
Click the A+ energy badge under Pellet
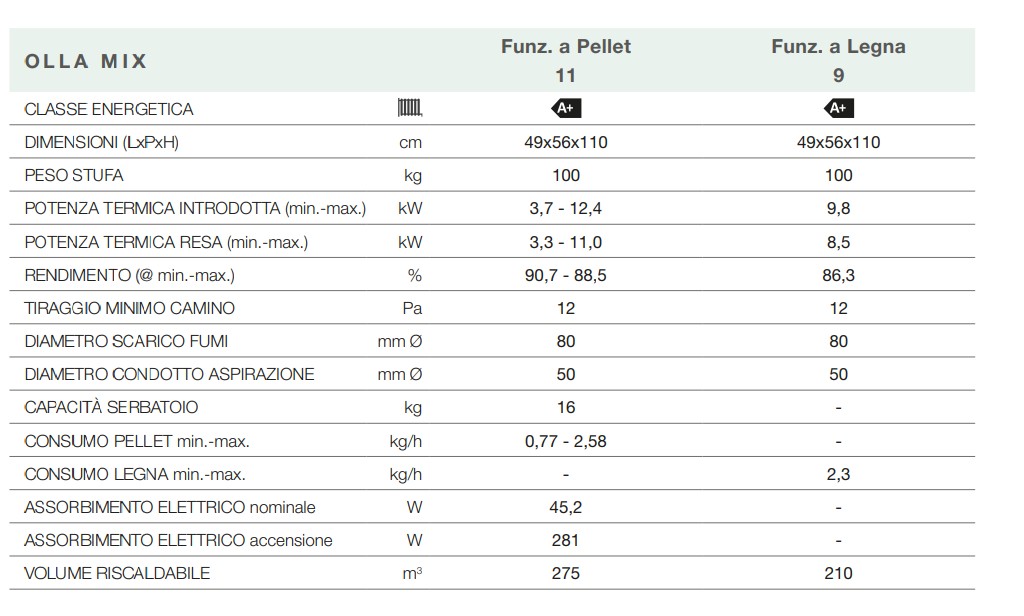(x=566, y=108)
